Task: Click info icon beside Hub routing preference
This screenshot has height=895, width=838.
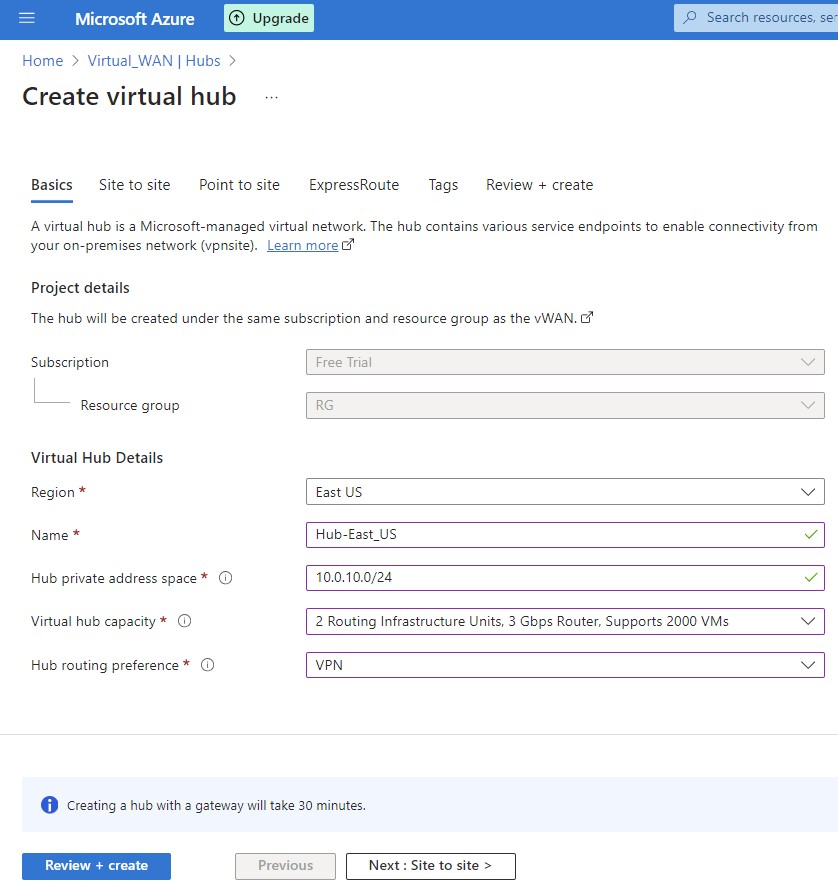Action: 208,665
